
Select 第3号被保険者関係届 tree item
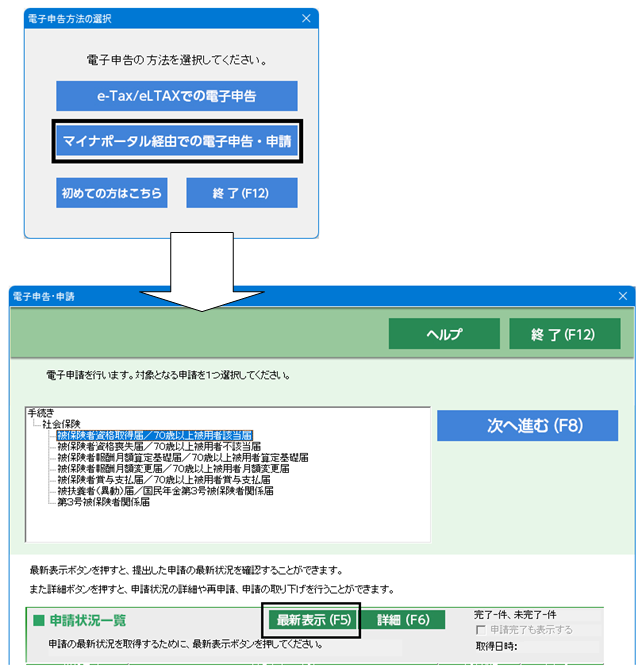coord(103,502)
